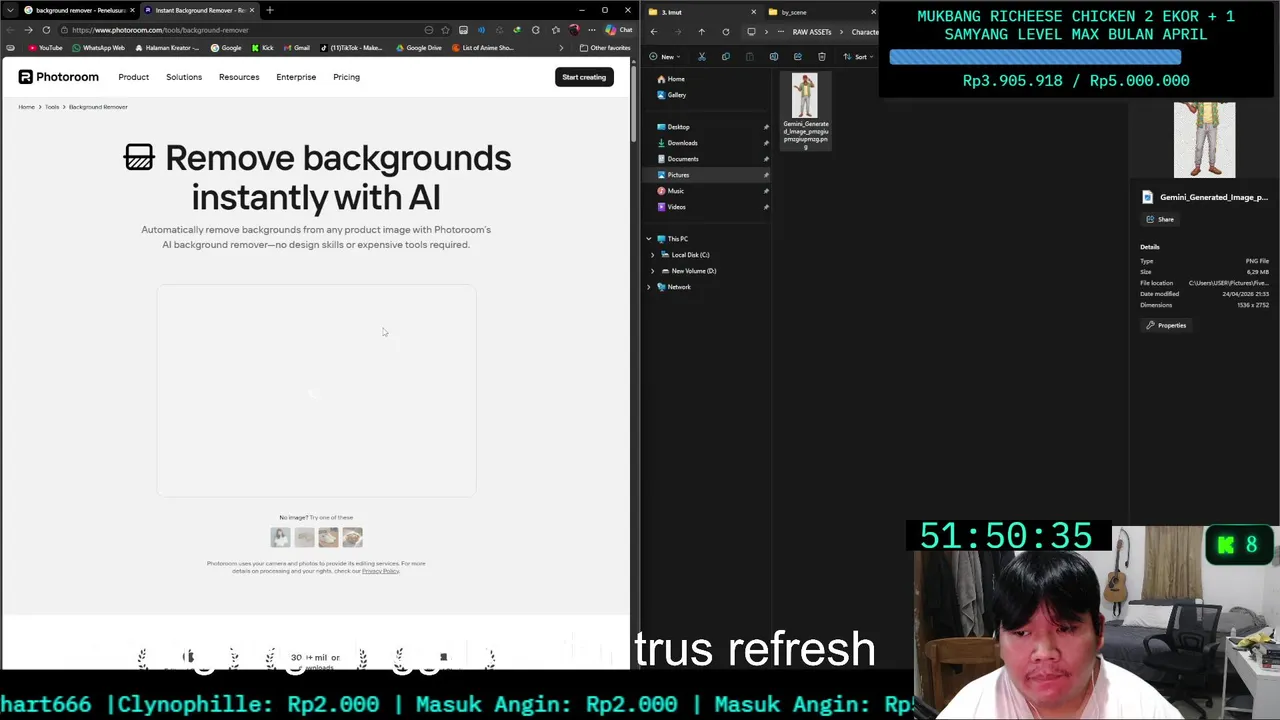The height and width of the screenshot is (720, 1280).
Task: Select the Gemini_Generated_Image png file
Action: (x=805, y=110)
